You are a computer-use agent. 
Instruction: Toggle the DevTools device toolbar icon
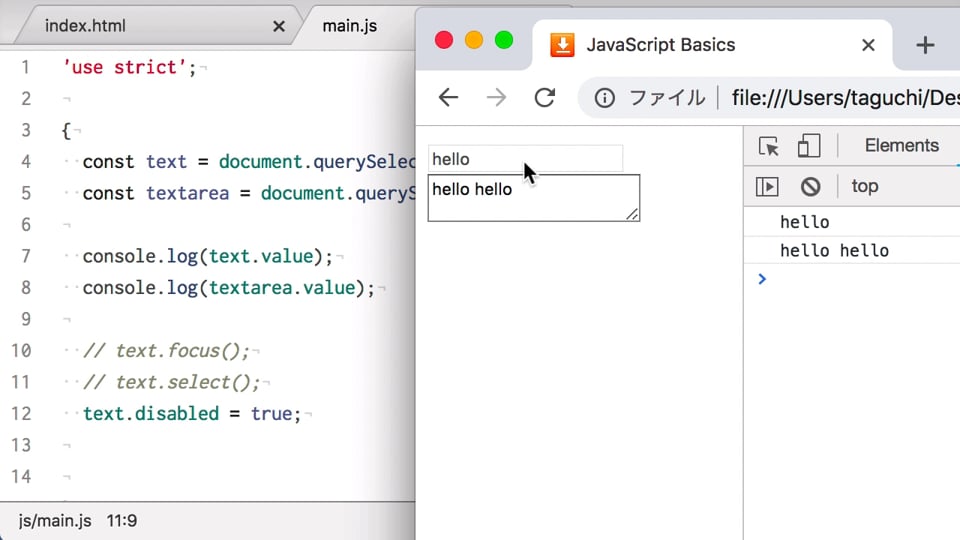pyautogui.click(x=808, y=146)
